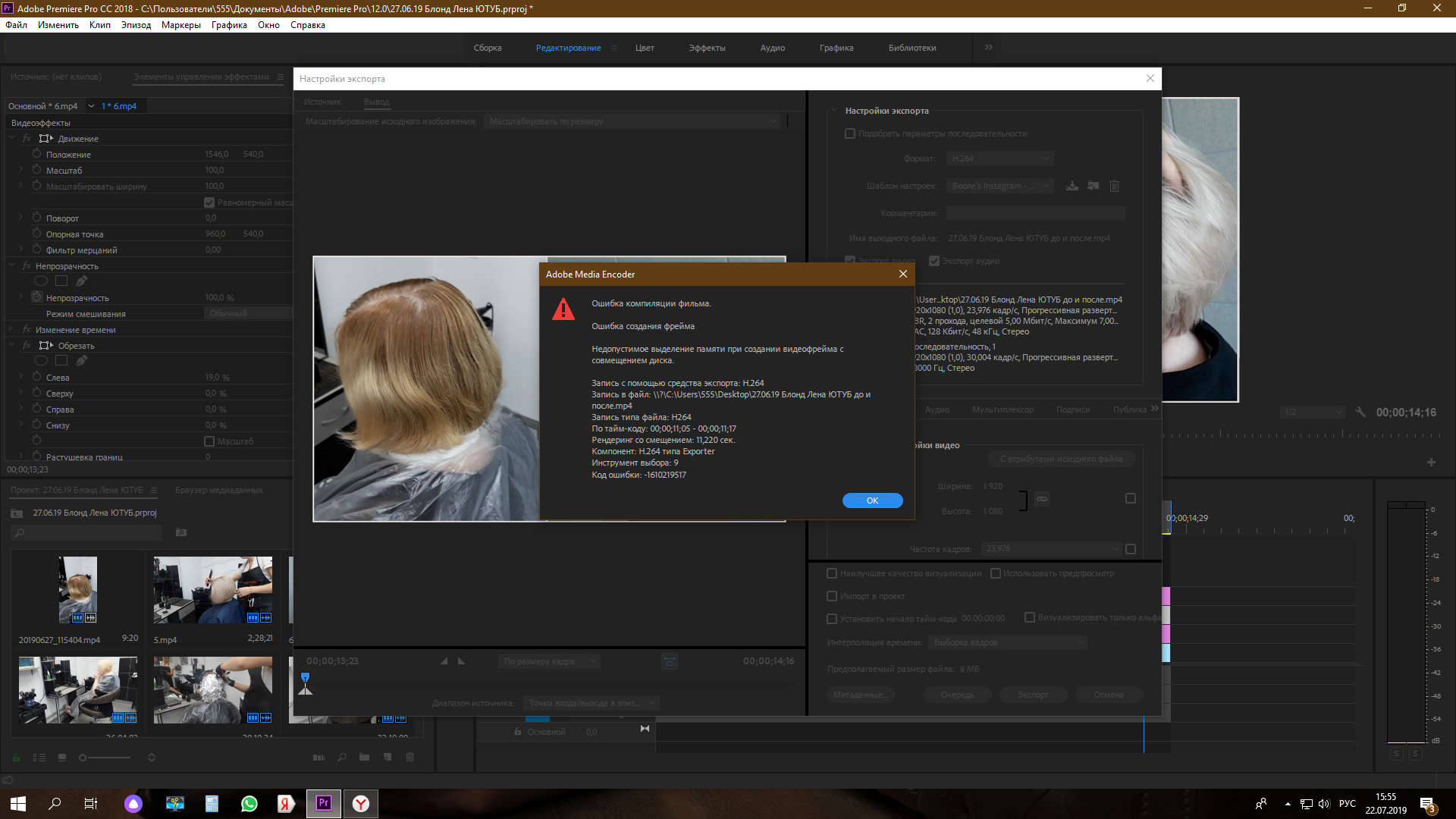Enable use previews checkbox
The width and height of the screenshot is (1456, 819).
[x=996, y=573]
